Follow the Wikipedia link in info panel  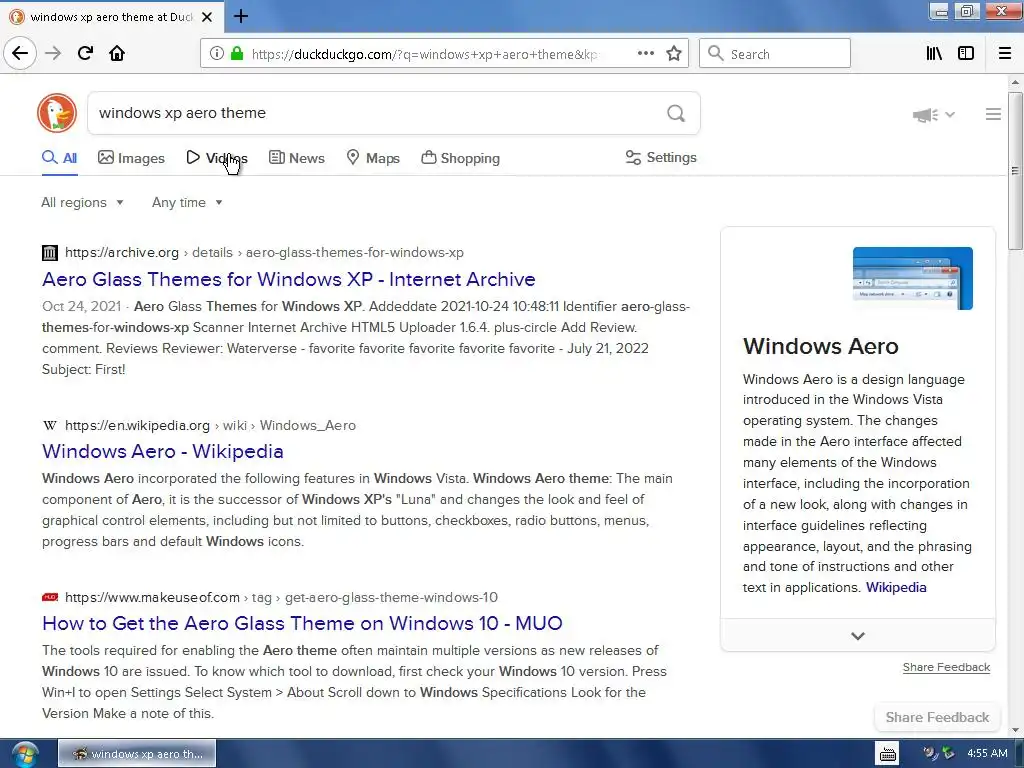point(896,588)
